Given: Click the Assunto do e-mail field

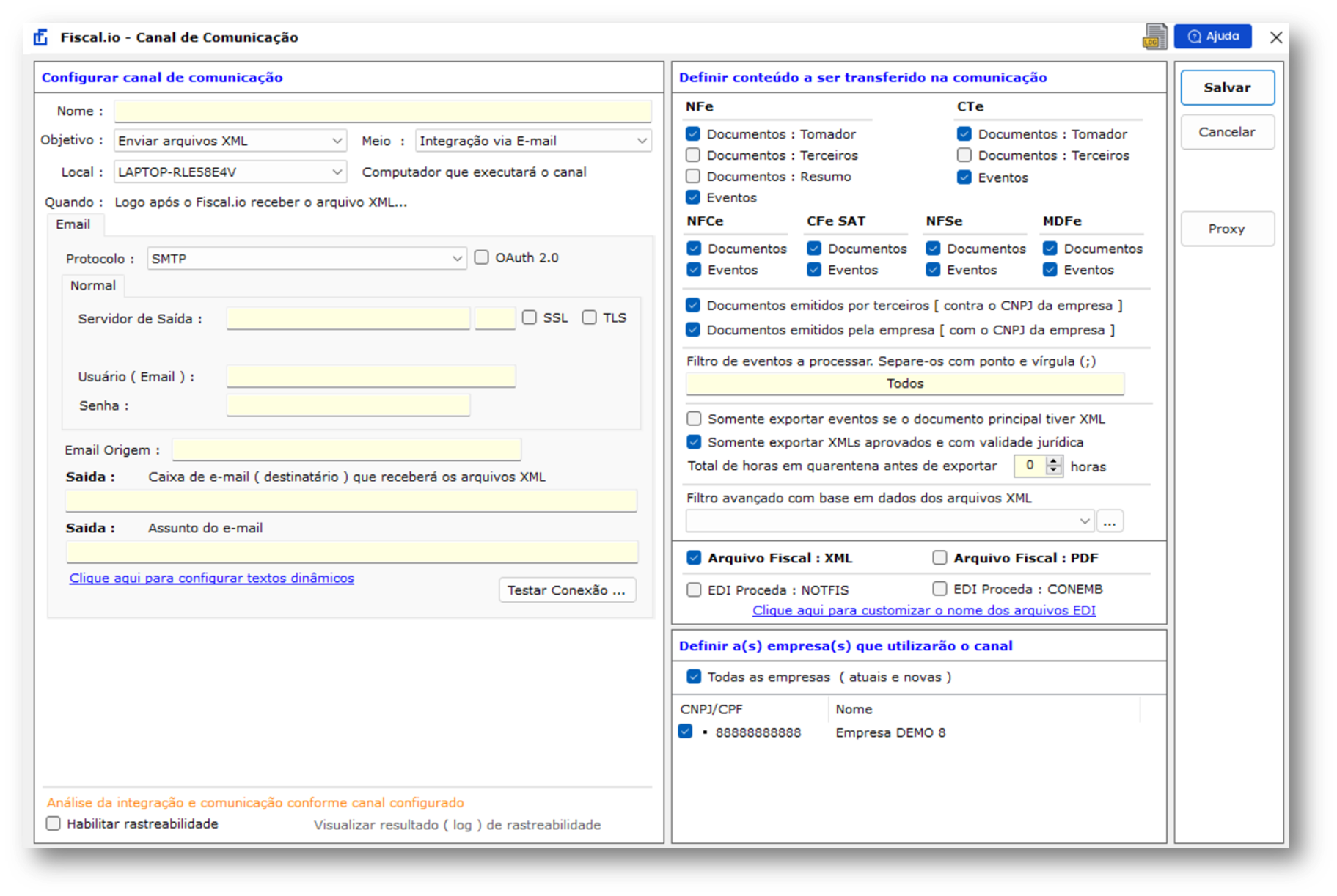Looking at the screenshot, I should 352,552.
